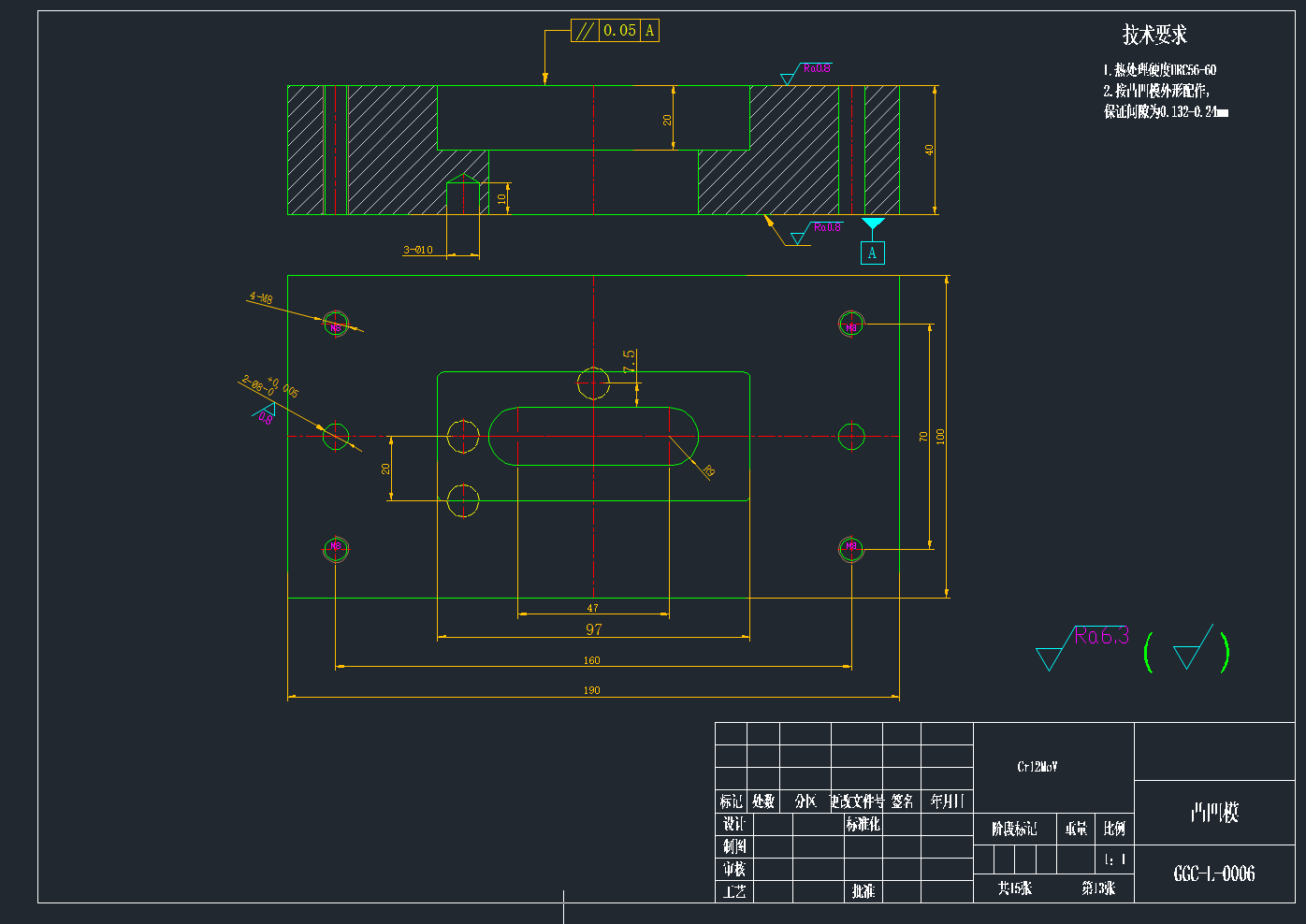The image size is (1306, 924).
Task: Select the roughness symbol inside the green parentheses
Action: coord(1191,647)
